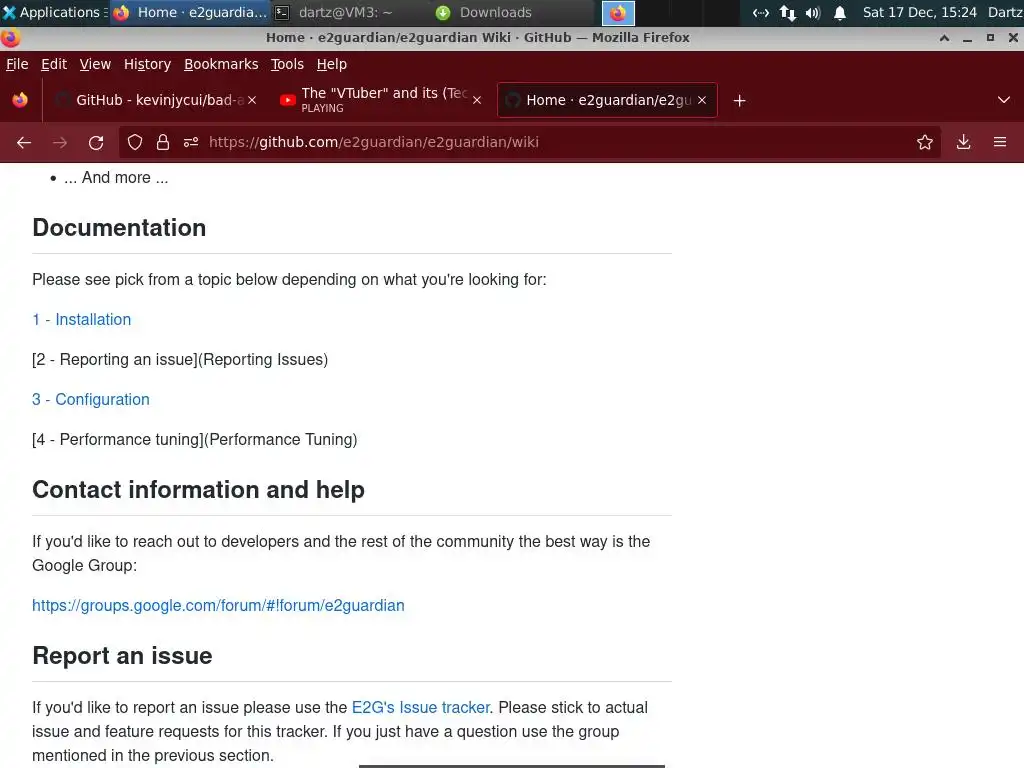Open the Bookmarks menu
Image resolution: width=1024 pixels, height=768 pixels.
point(221,64)
